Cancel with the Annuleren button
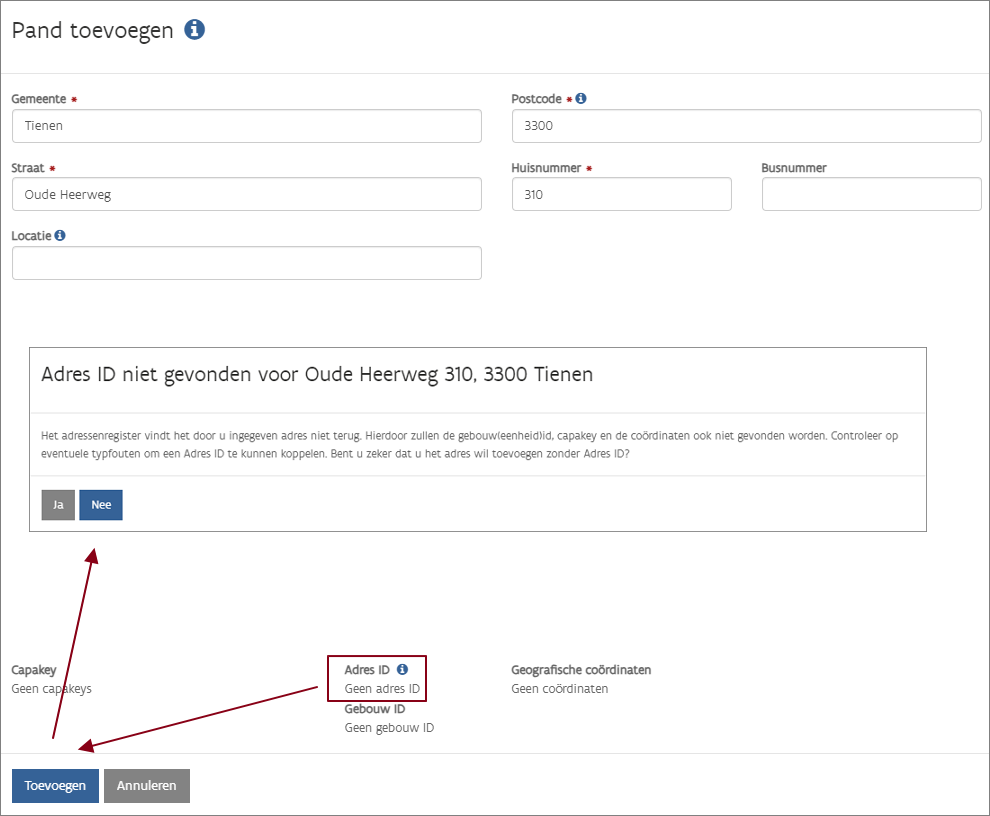990x816 pixels. (x=147, y=786)
